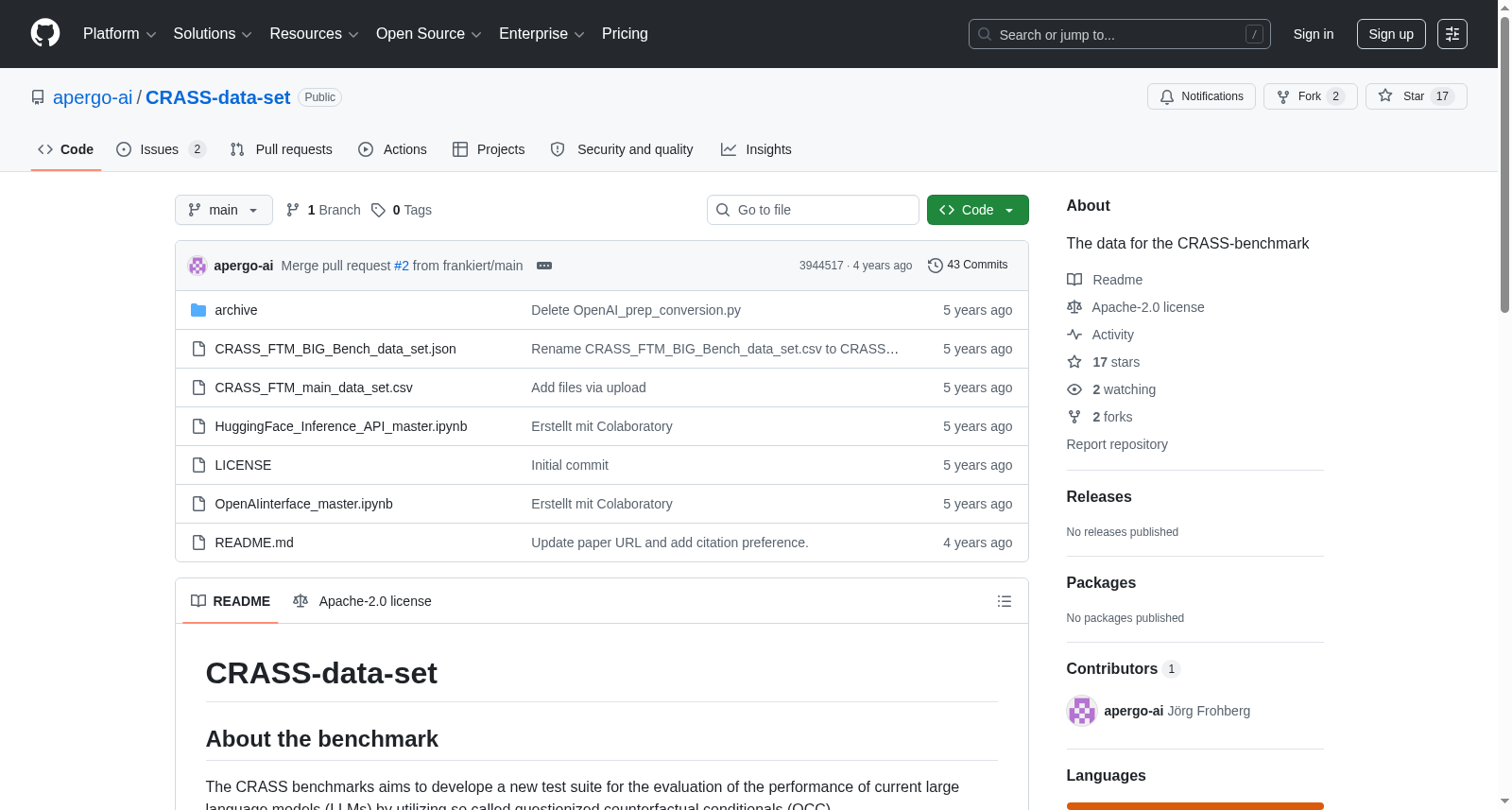Screen dimensions: 1512x810
Task: Expand the Enterprise menu
Action: pyautogui.click(x=541, y=34)
